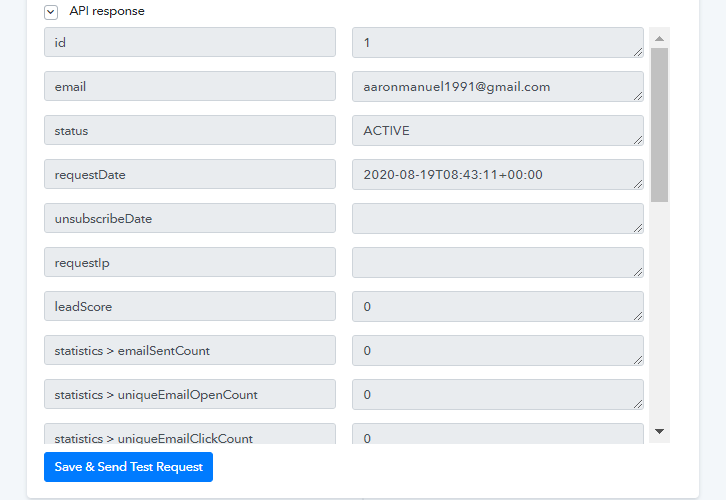Click the aaronmanuel1991@gmail.com value field
The width and height of the screenshot is (726, 500).
tap(498, 87)
